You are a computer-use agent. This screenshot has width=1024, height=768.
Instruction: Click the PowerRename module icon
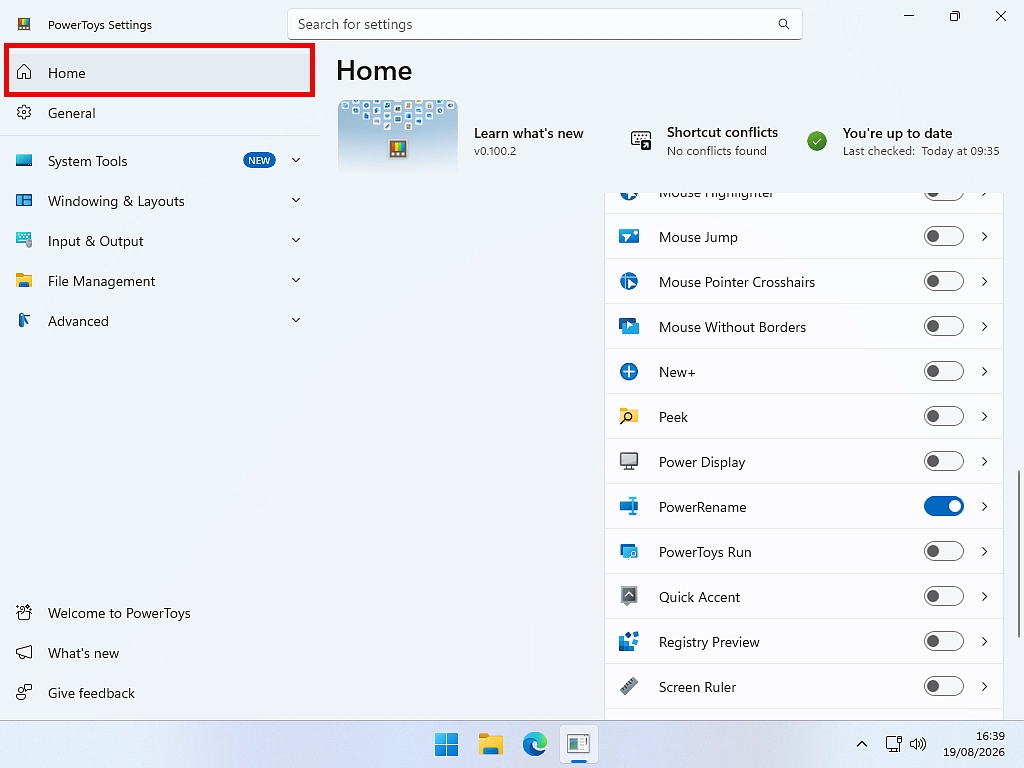pyautogui.click(x=629, y=507)
